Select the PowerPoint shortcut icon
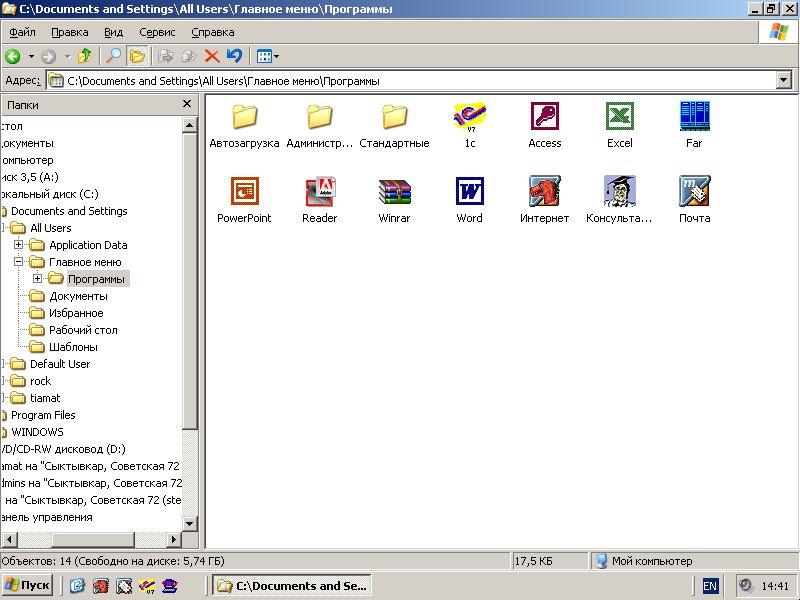The height and width of the screenshot is (600, 800). (244, 192)
